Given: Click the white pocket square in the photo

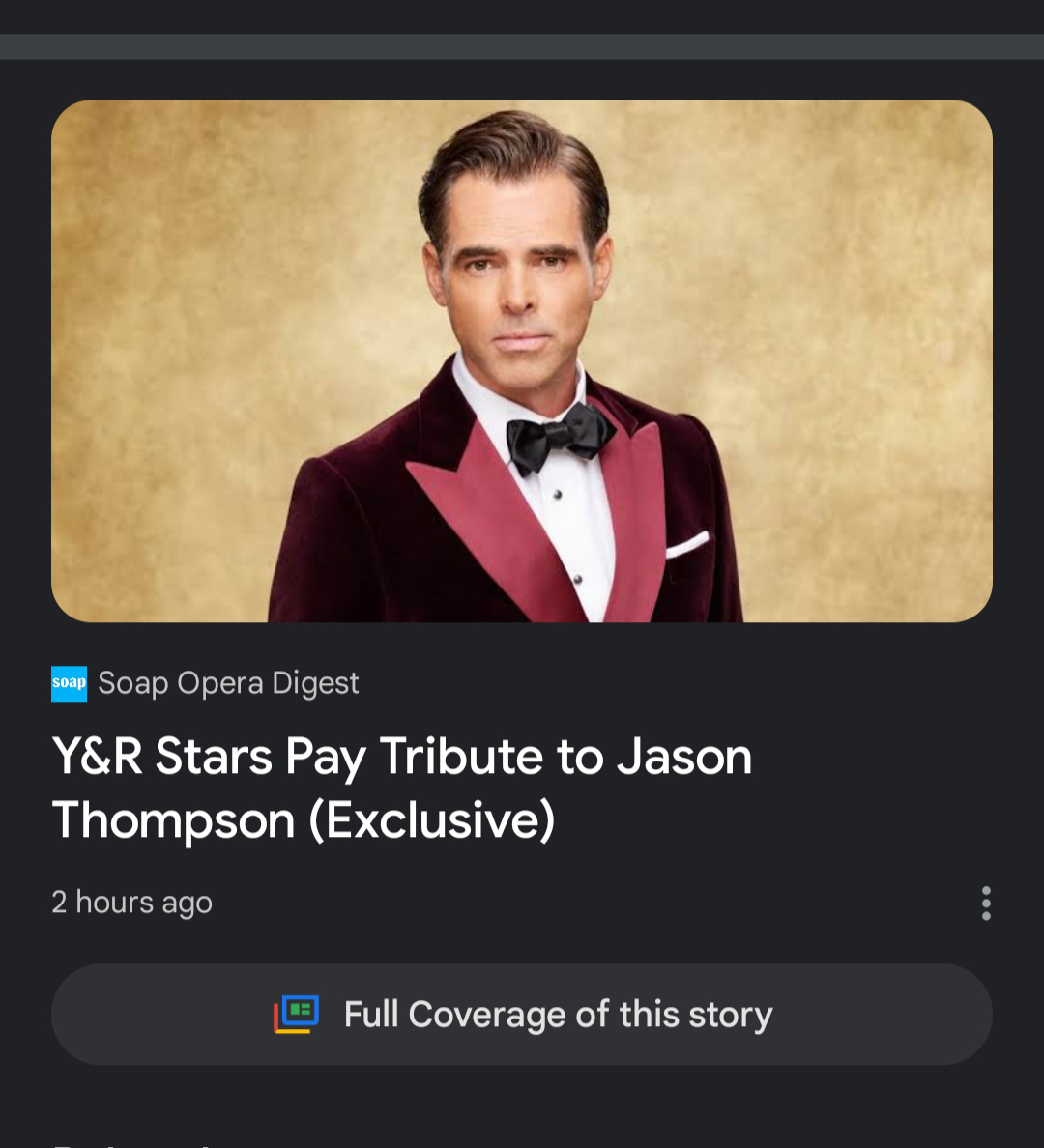Looking at the screenshot, I should [687, 545].
